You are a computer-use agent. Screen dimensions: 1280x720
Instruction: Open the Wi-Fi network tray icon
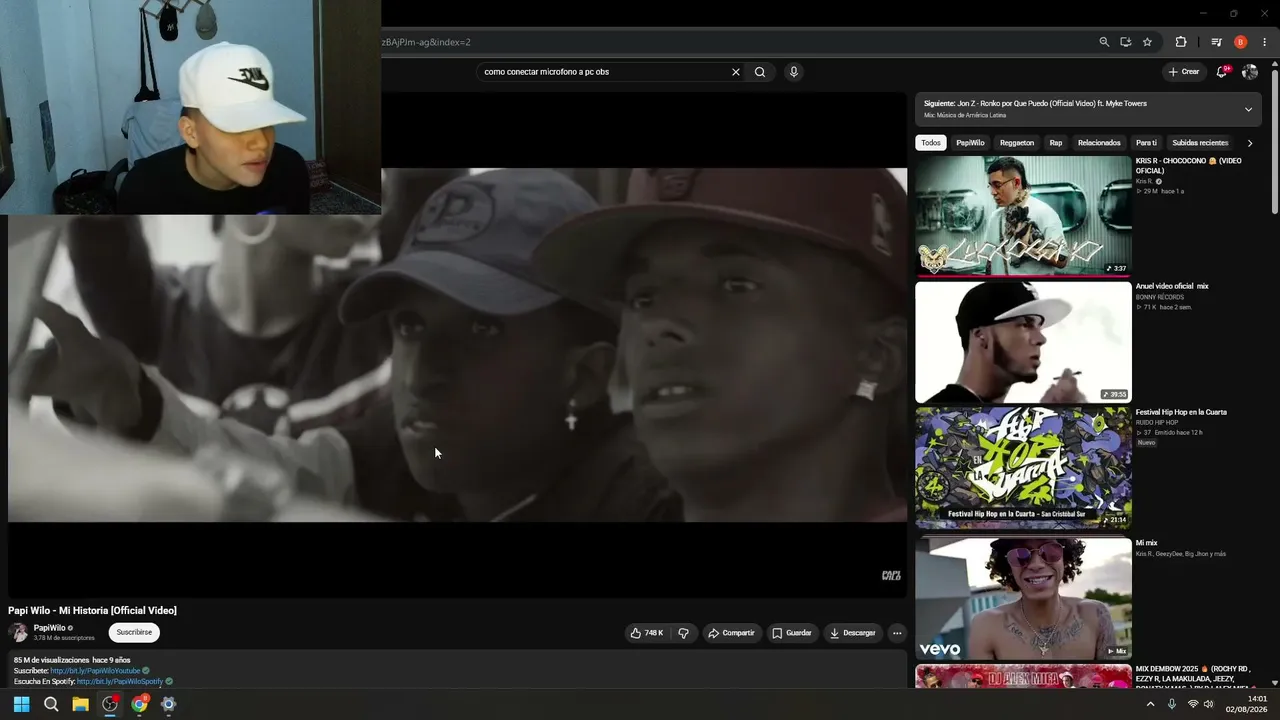tap(1193, 704)
